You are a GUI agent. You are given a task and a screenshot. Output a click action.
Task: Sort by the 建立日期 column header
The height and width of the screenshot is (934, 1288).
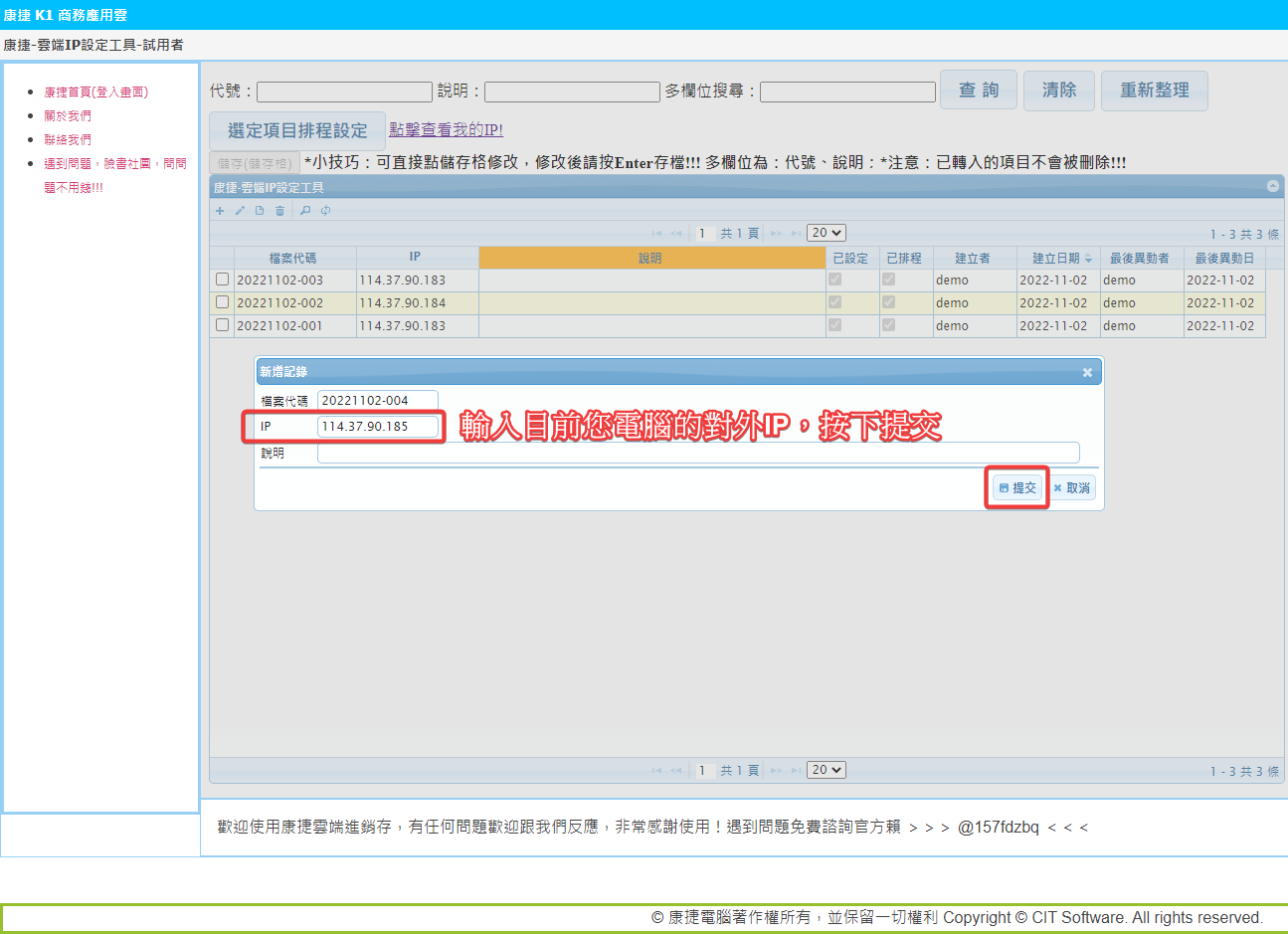pos(1055,258)
